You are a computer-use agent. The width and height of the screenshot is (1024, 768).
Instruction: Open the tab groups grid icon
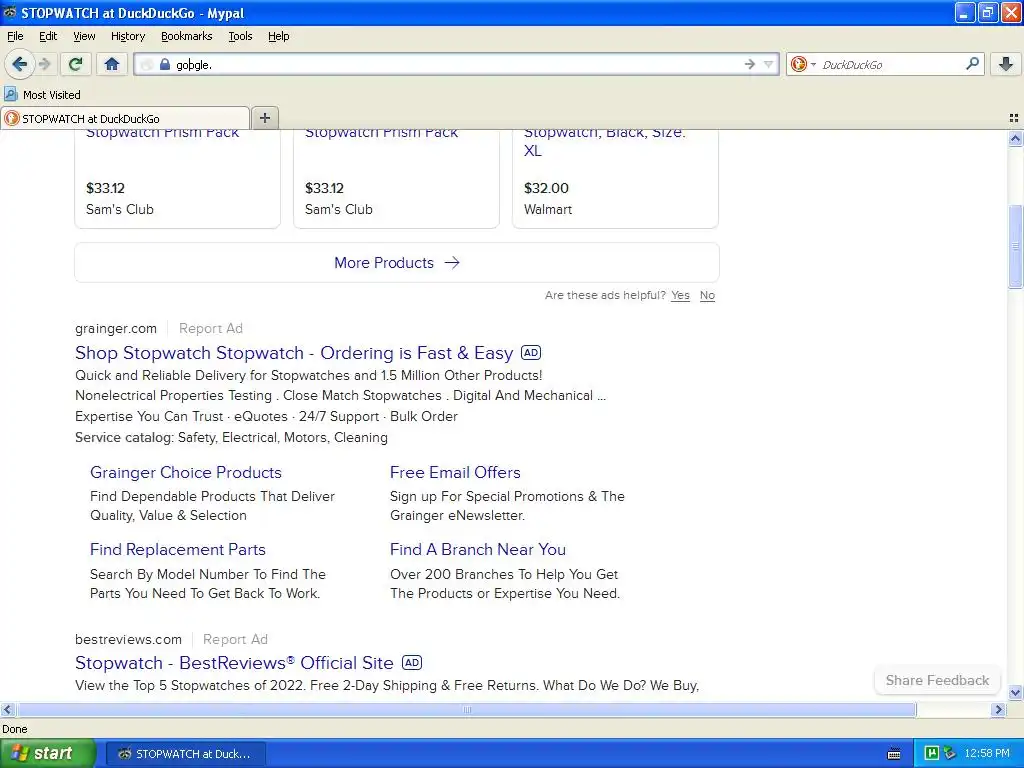click(1014, 118)
